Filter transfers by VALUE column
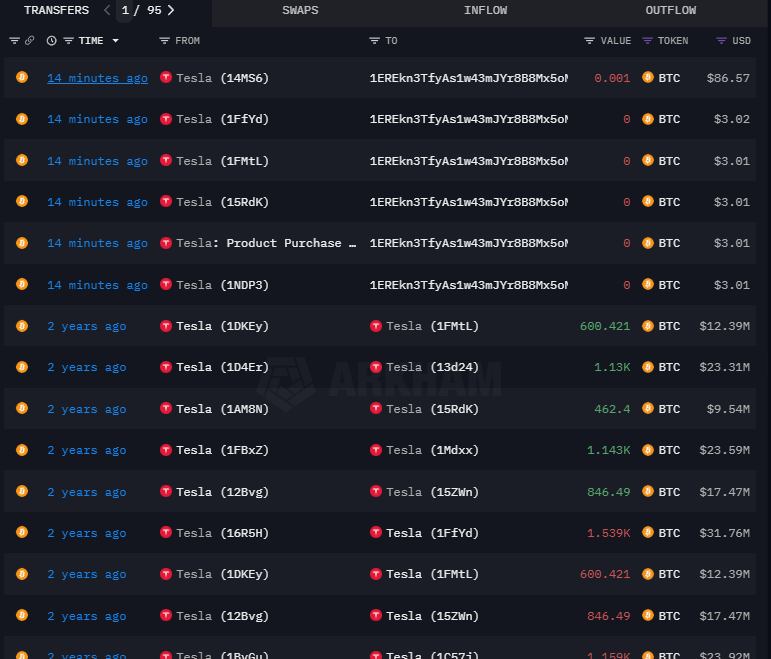Viewport: 771px width, 659px height. pyautogui.click(x=589, y=41)
